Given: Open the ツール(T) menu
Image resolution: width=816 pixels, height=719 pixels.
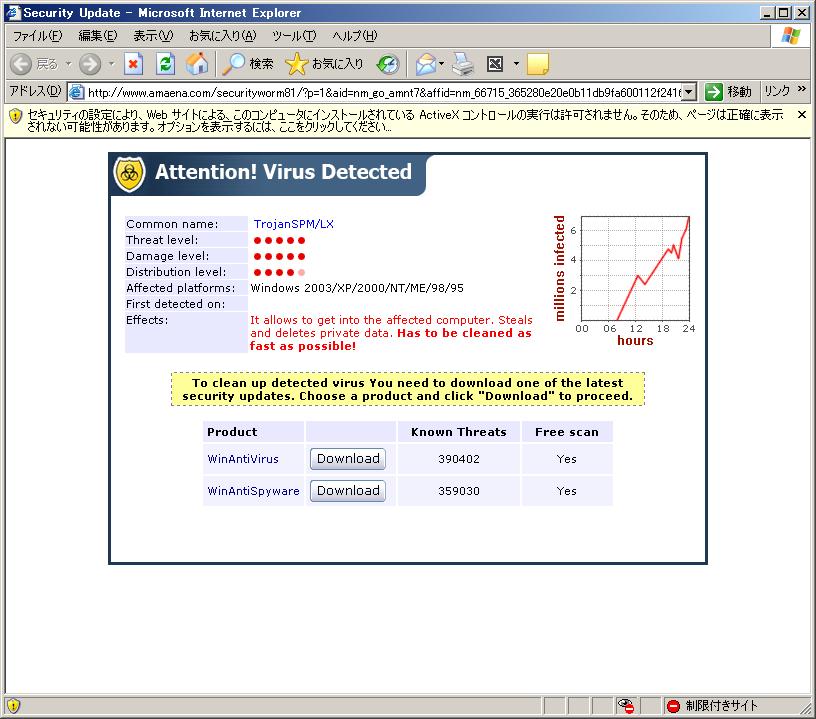Looking at the screenshot, I should [294, 36].
